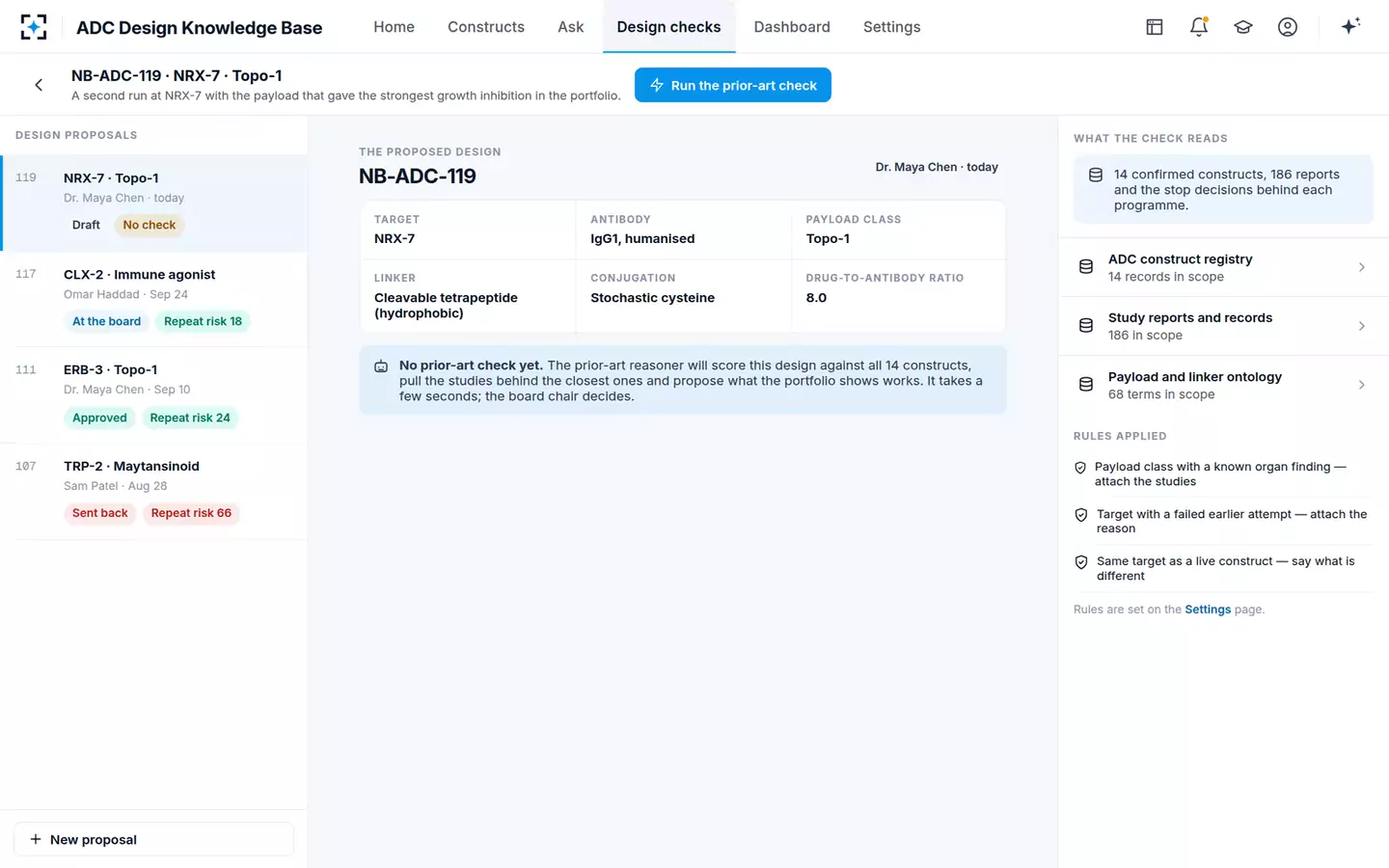
Task: Click the 186 in scope text
Action: pos(1145,336)
